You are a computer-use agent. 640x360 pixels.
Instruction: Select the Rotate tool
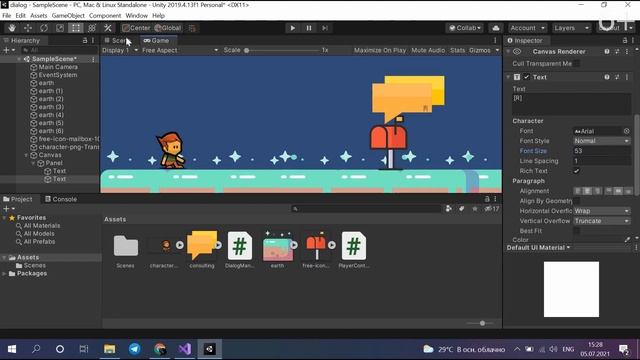click(x=44, y=28)
